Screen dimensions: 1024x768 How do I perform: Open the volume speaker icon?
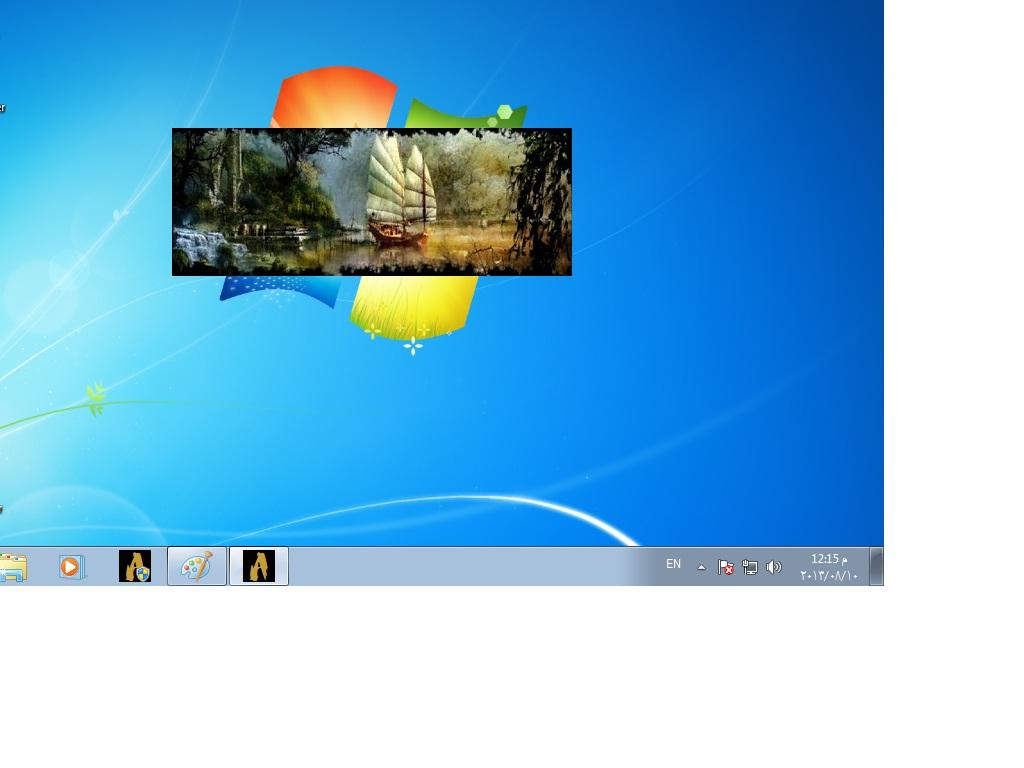click(x=774, y=567)
